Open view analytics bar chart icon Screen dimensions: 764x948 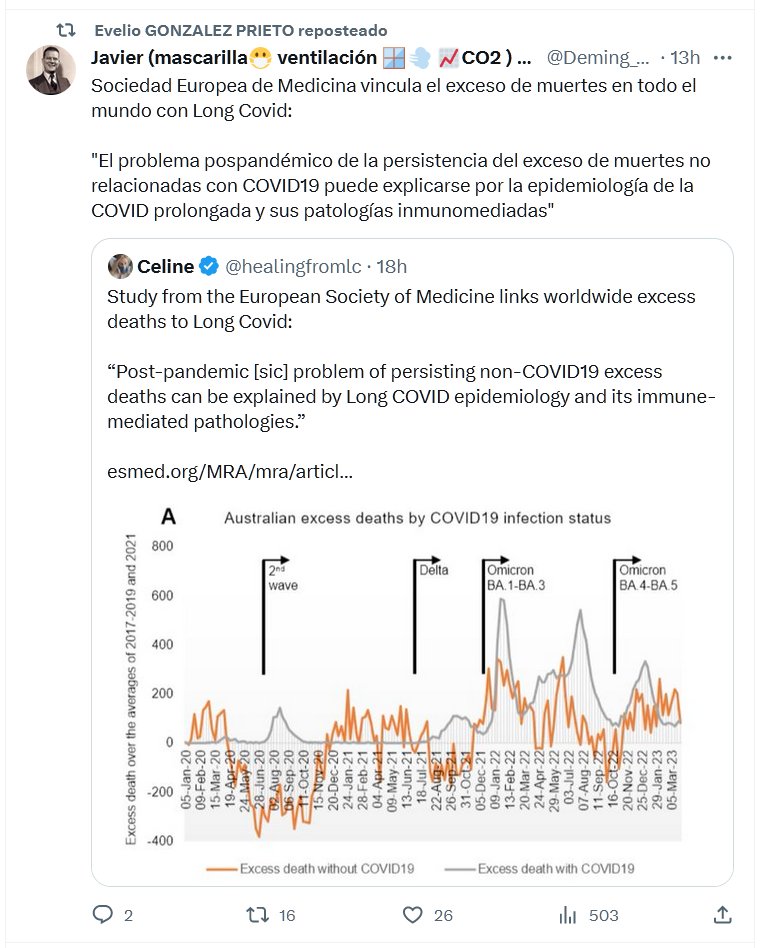click(568, 914)
